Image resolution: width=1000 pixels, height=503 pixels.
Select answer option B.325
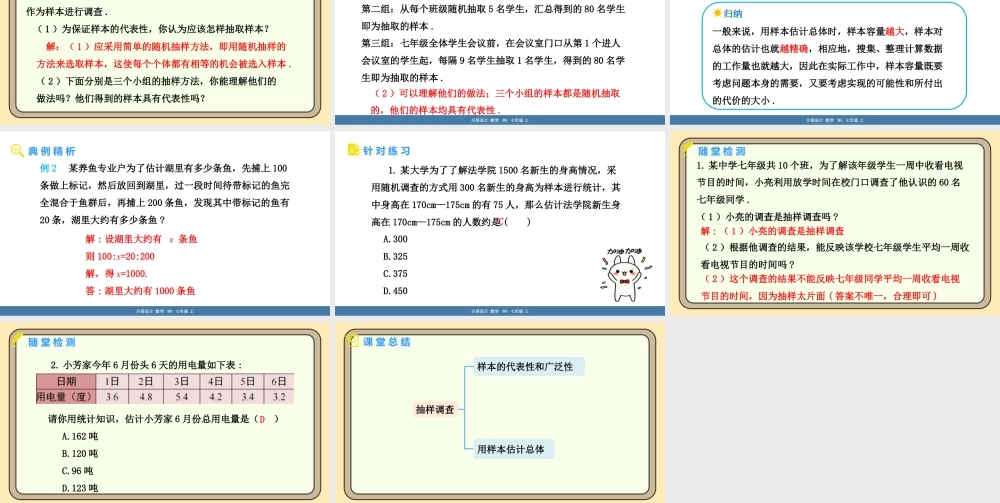click(395, 256)
